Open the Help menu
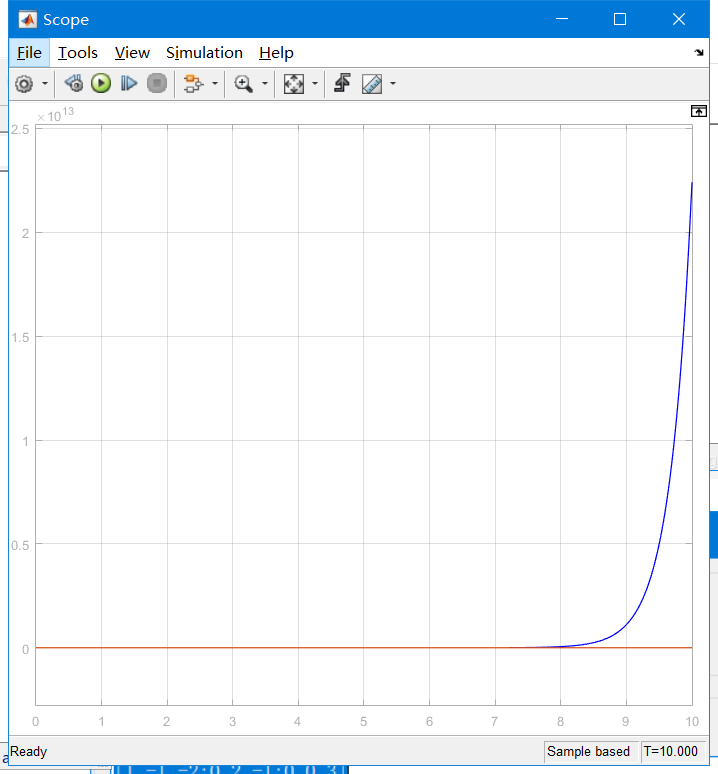Image resolution: width=718 pixels, height=774 pixels. click(x=276, y=53)
